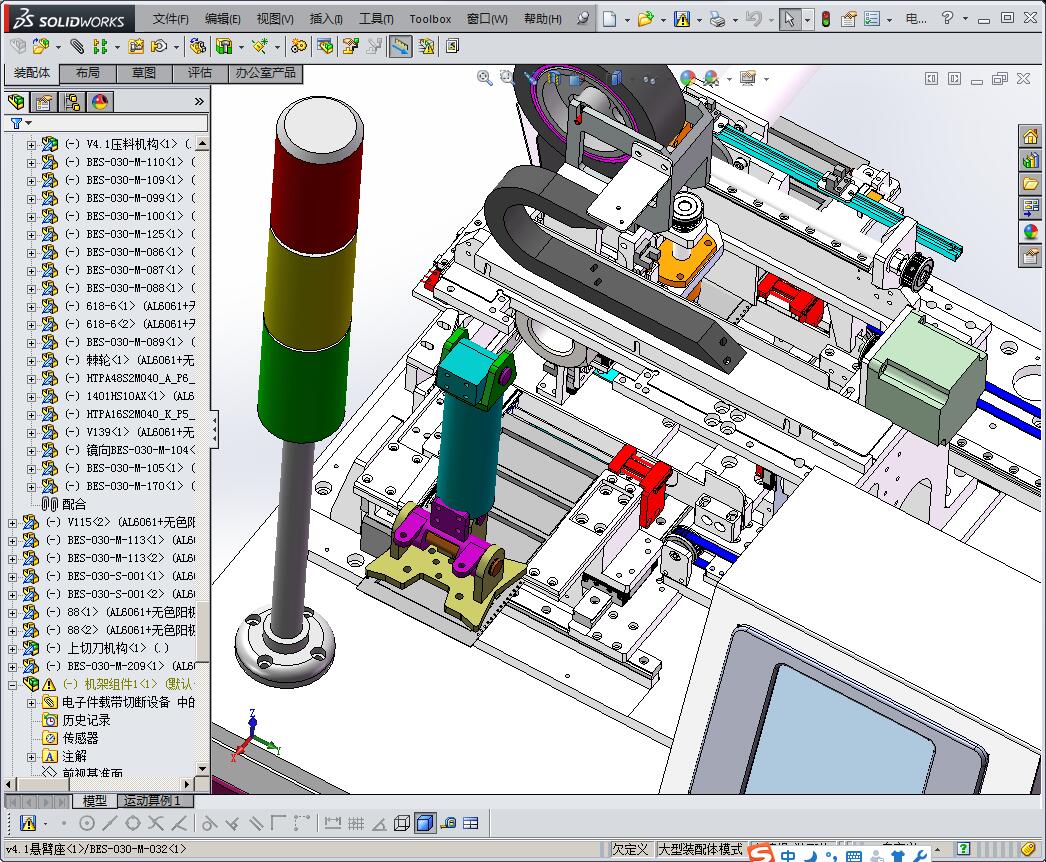Open the FeatureManager design tree tab
The height and width of the screenshot is (862, 1046).
tap(17, 101)
